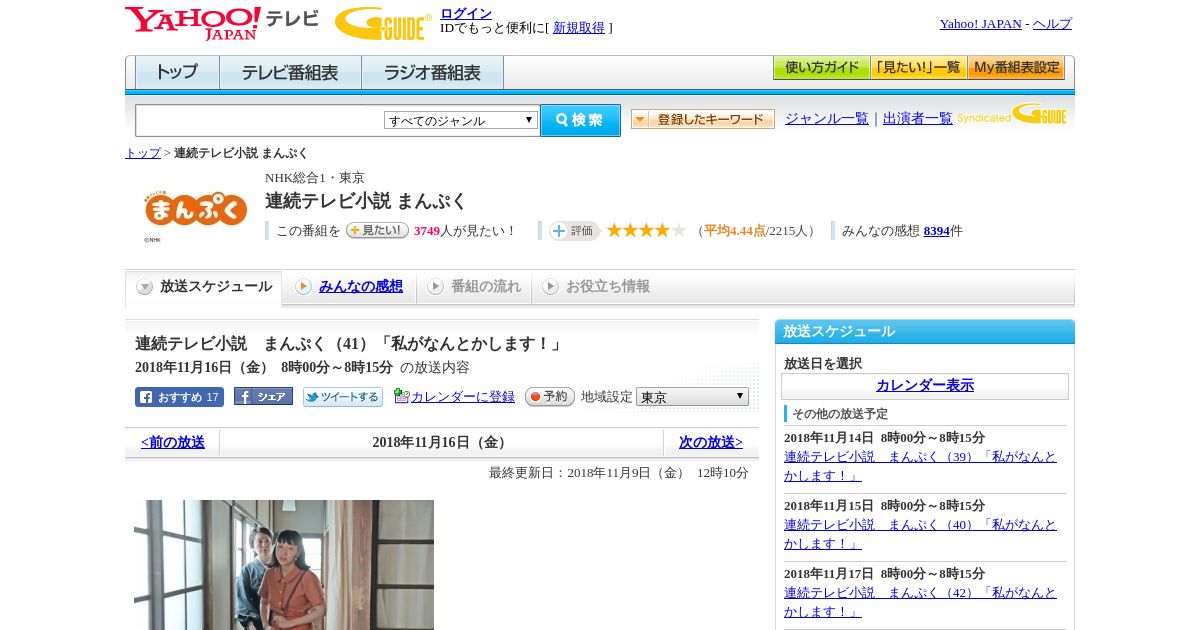Image resolution: width=1200 pixels, height=630 pixels.
Task: Click the 平均4.44点 rating text
Action: tap(735, 231)
